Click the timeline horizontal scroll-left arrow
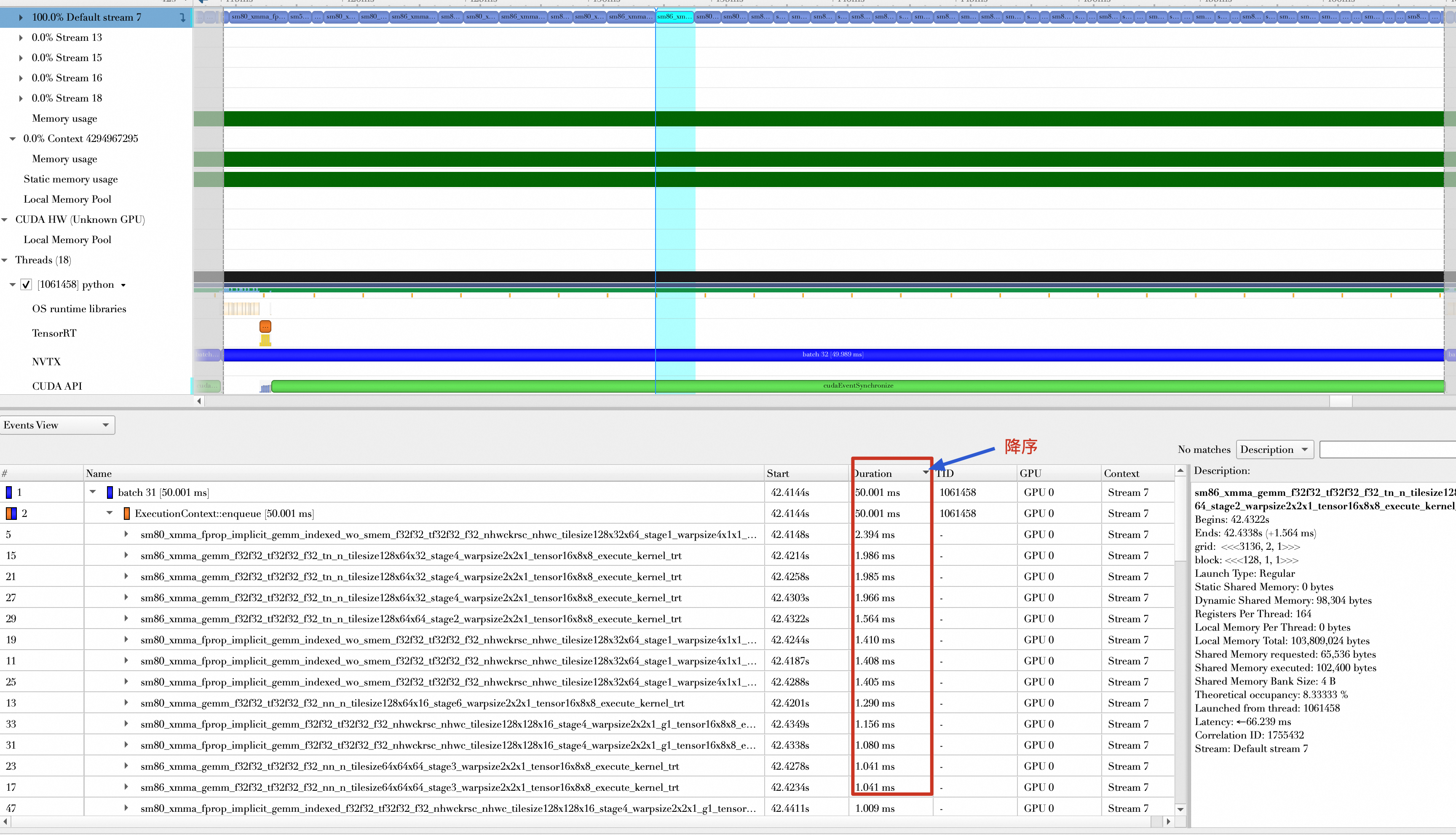 (199, 401)
